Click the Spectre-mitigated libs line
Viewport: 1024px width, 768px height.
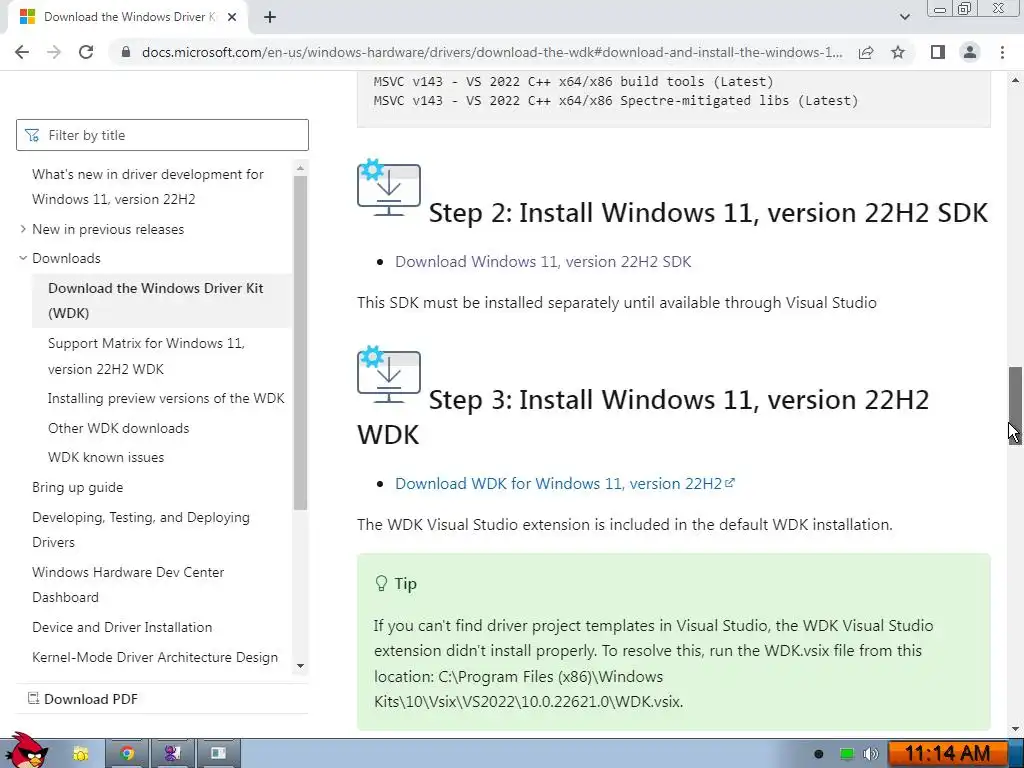[616, 101]
